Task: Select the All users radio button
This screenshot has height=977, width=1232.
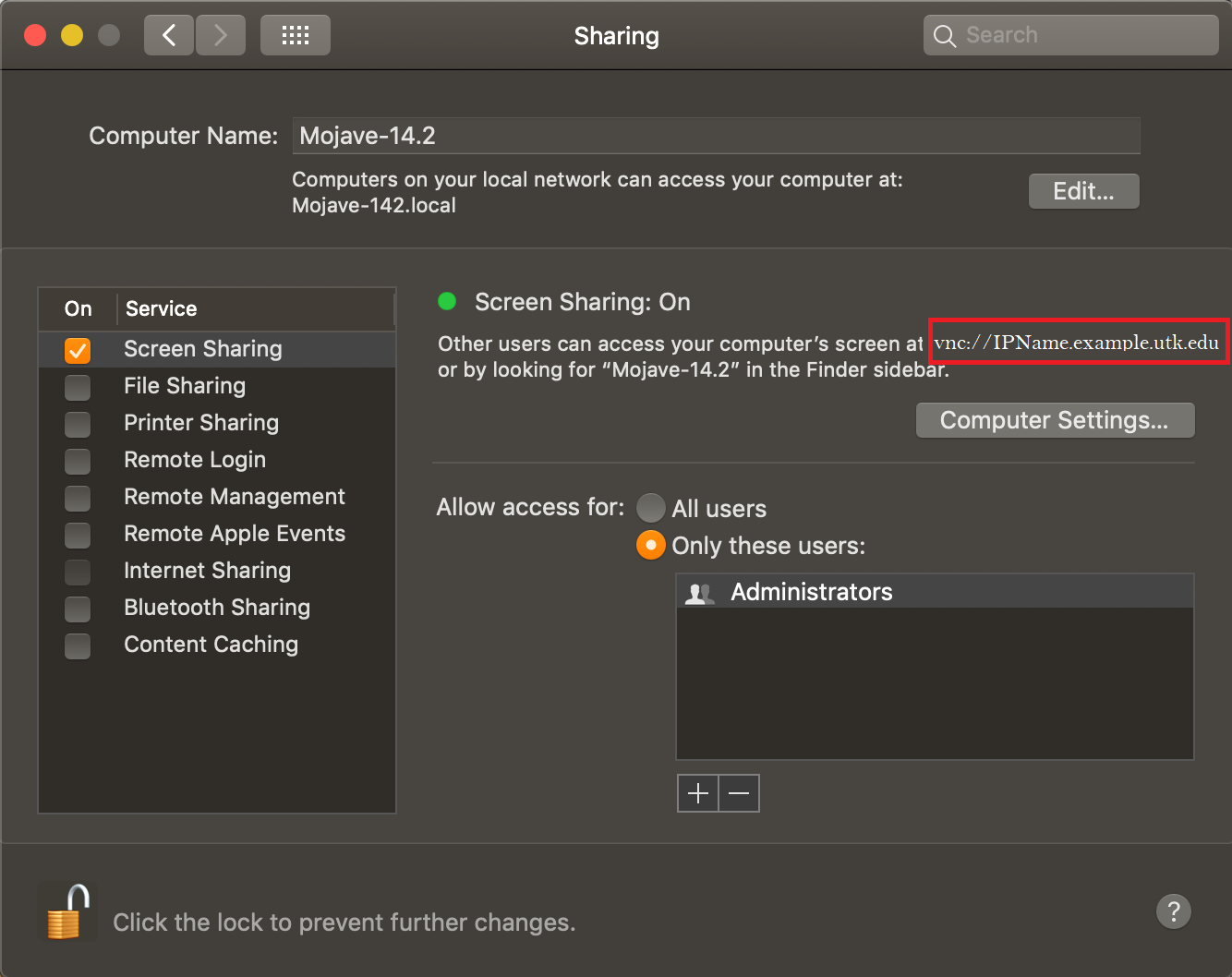Action: pyautogui.click(x=651, y=508)
